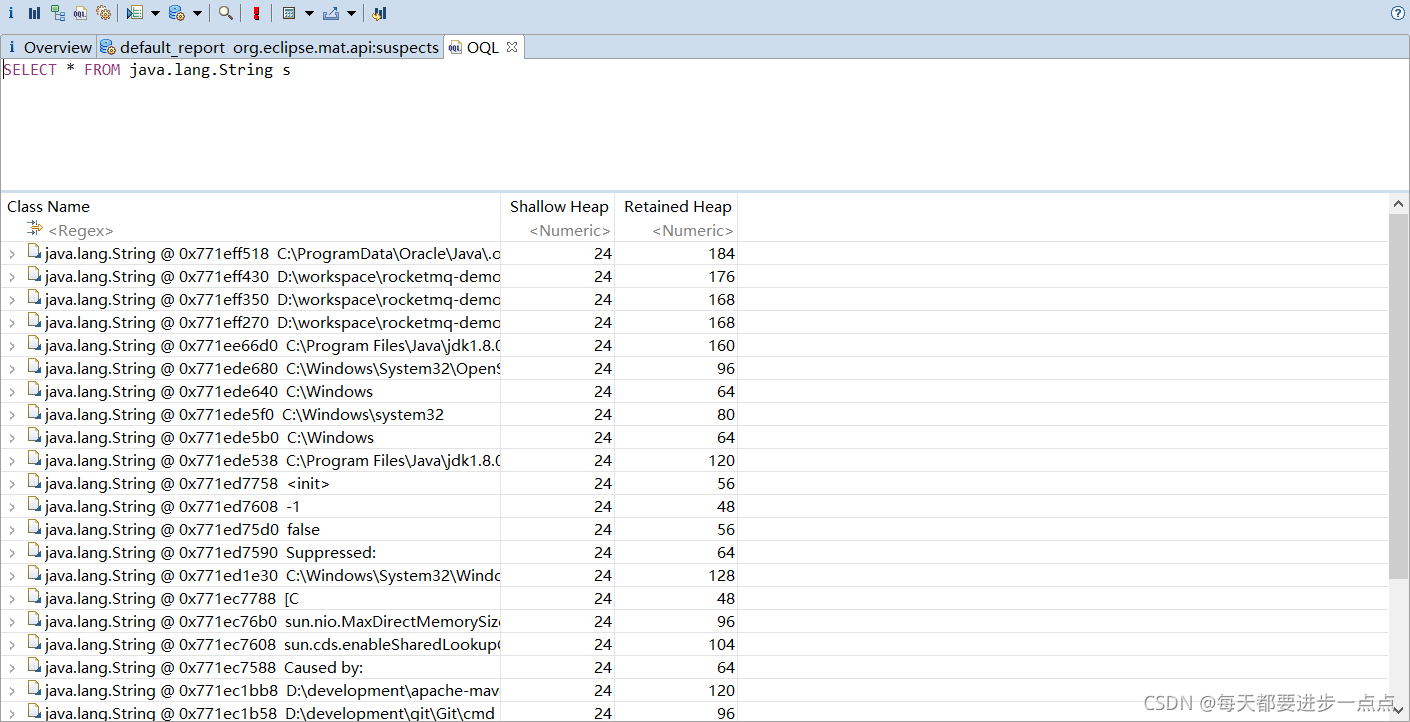Screen dimensions: 1410x722
Task: Sort by the Shallow Heap column header
Action: pos(559,206)
